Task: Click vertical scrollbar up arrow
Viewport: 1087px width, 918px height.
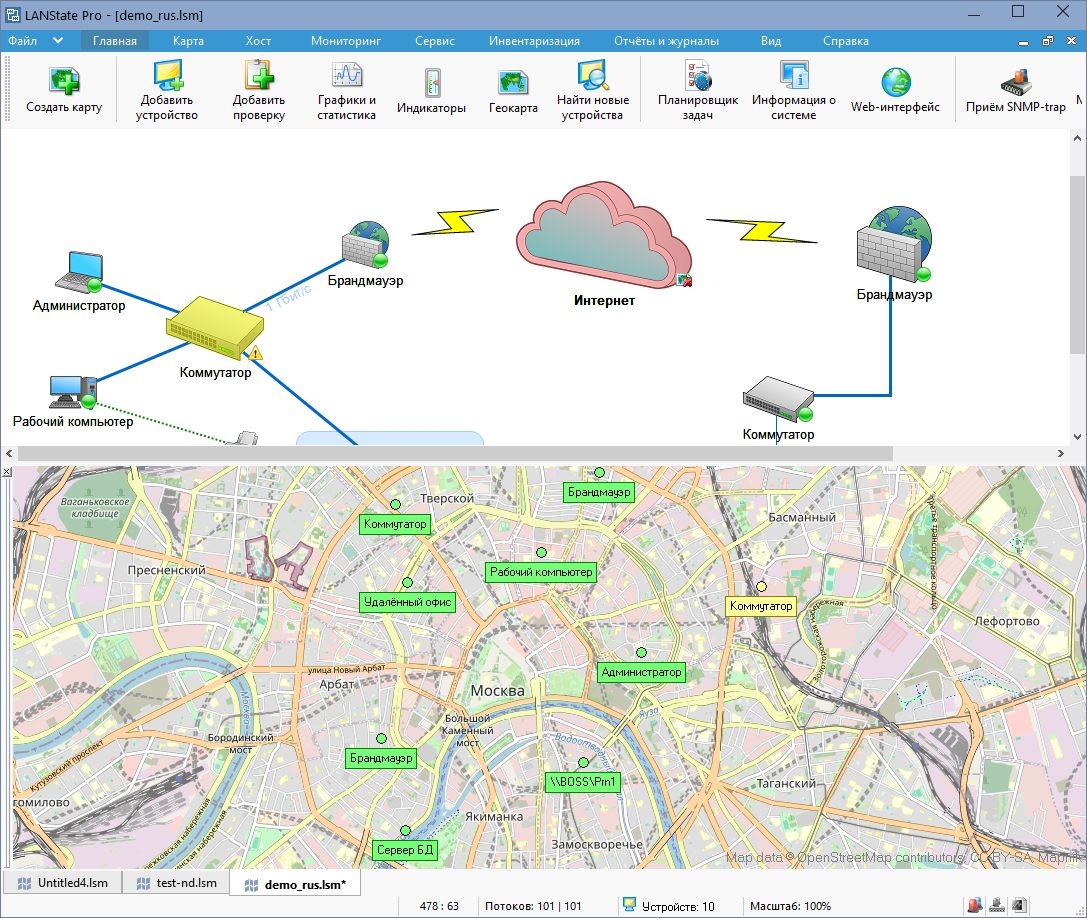Action: [1078, 138]
